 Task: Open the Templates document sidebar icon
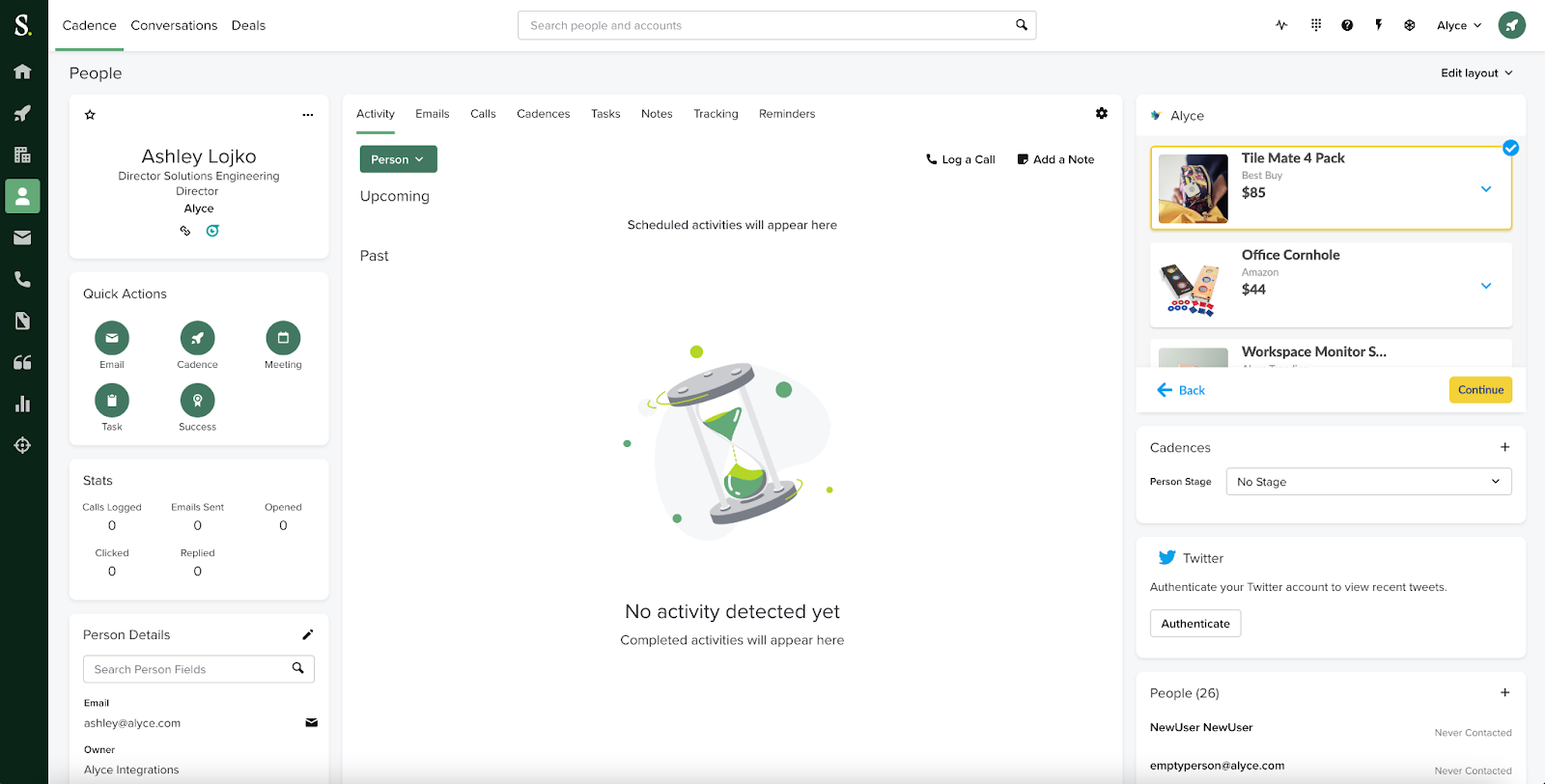[x=22, y=321]
